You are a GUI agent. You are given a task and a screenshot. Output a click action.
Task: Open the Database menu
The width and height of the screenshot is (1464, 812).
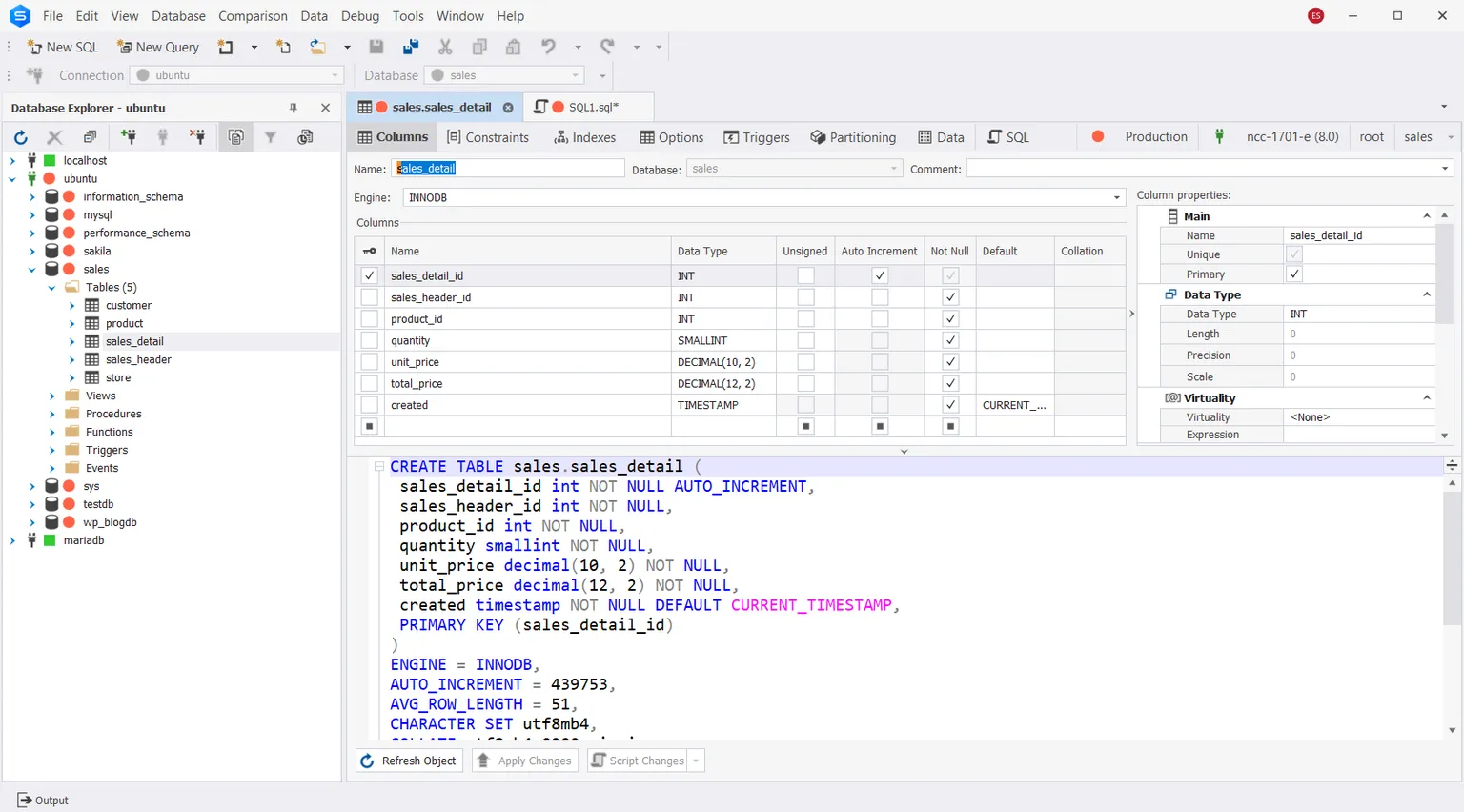[178, 16]
